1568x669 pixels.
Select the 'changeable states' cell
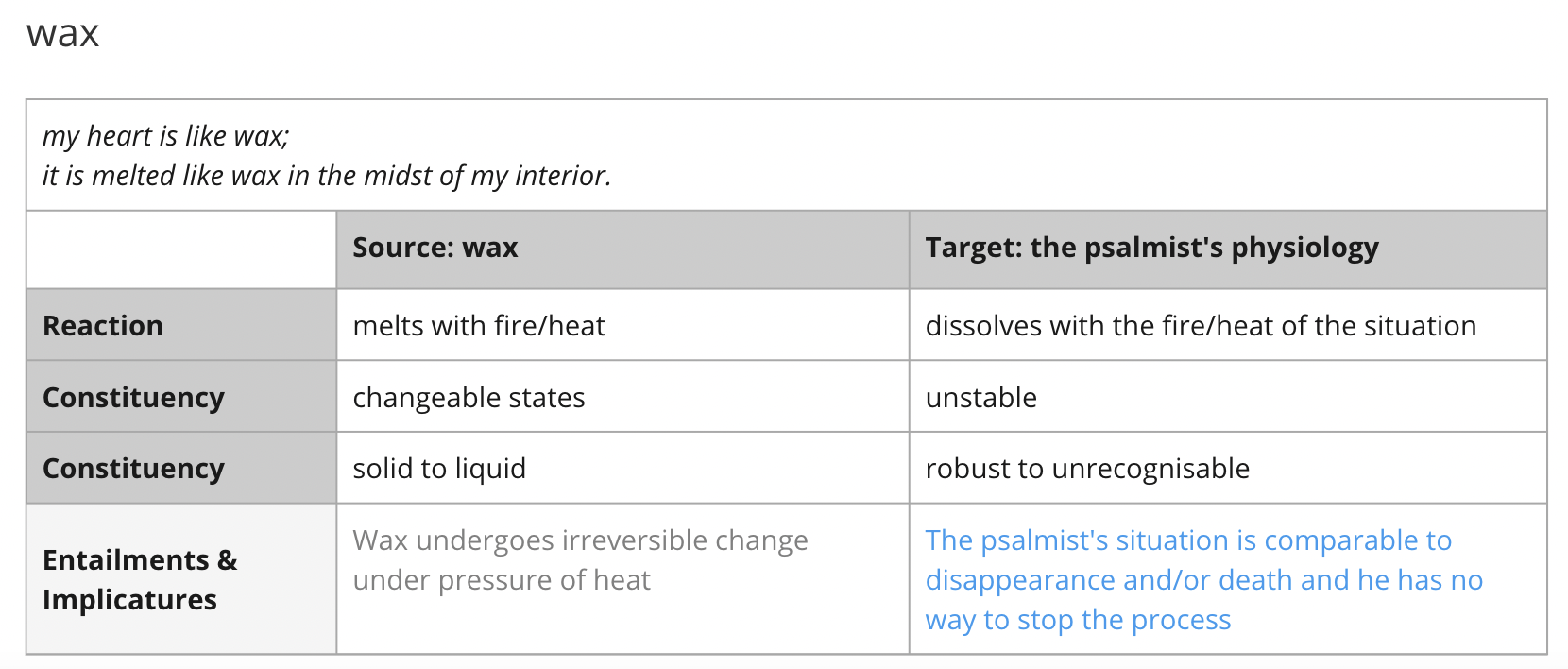pos(469,398)
